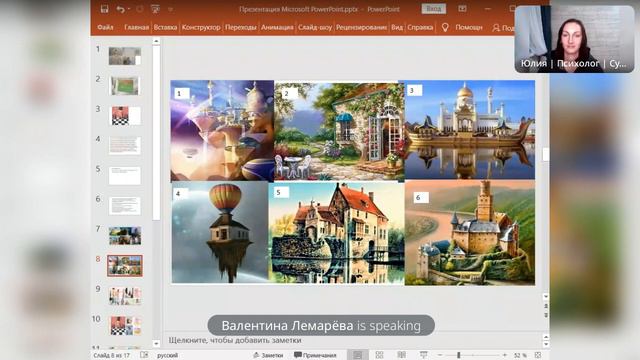This screenshot has height=360, width=640.
Task: Click slide area scroll down arrow
Action: 545,297
